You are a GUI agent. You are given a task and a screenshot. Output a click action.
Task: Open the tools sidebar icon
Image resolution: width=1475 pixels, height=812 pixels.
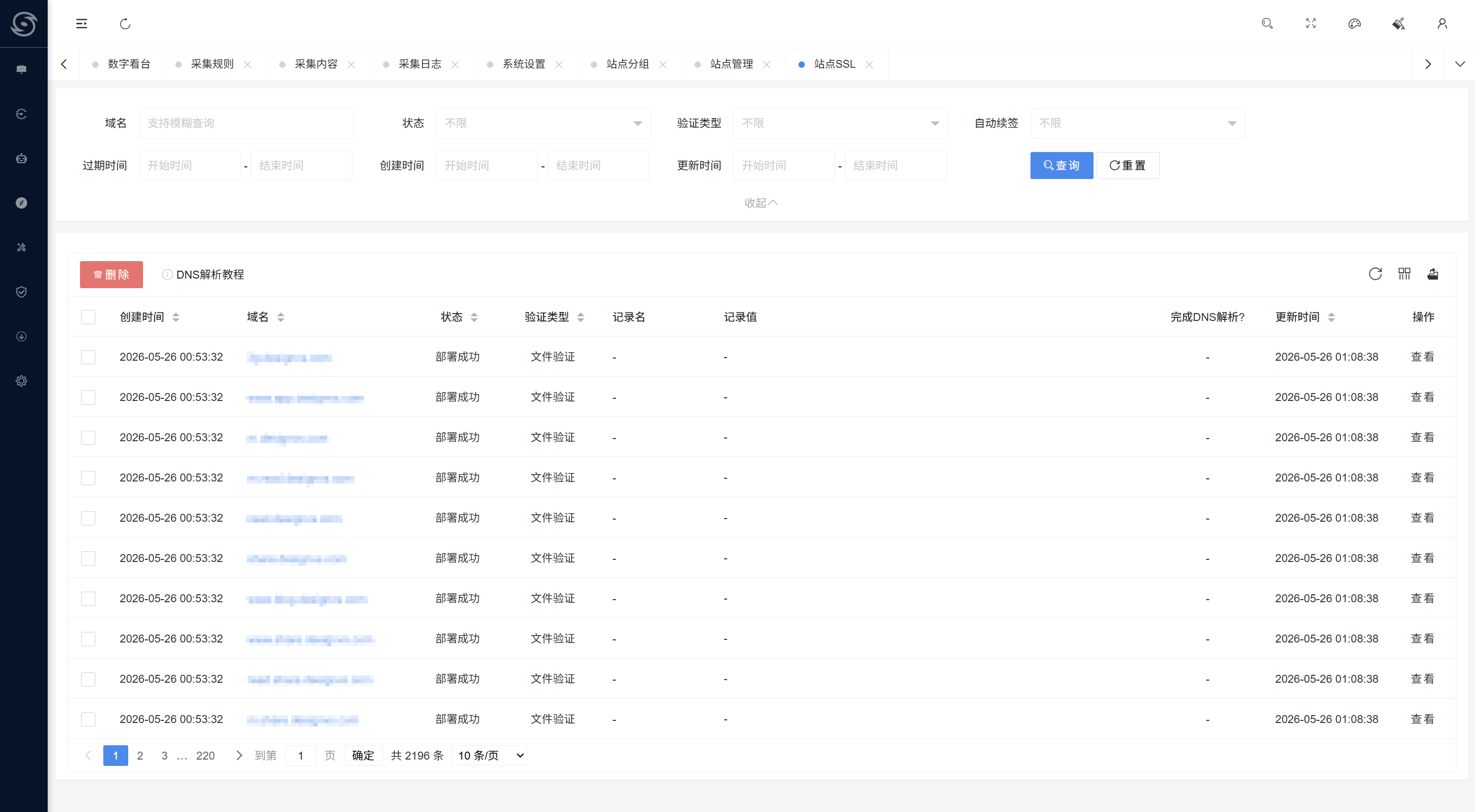pyautogui.click(x=21, y=247)
